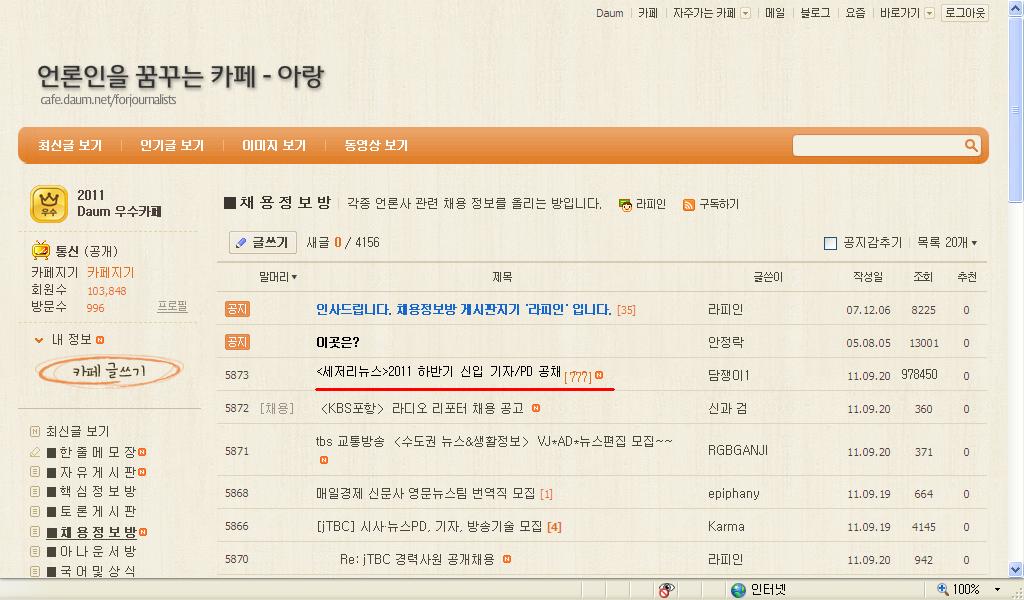Open the 이곳은? notice post
The width and height of the screenshot is (1024, 600).
point(338,342)
